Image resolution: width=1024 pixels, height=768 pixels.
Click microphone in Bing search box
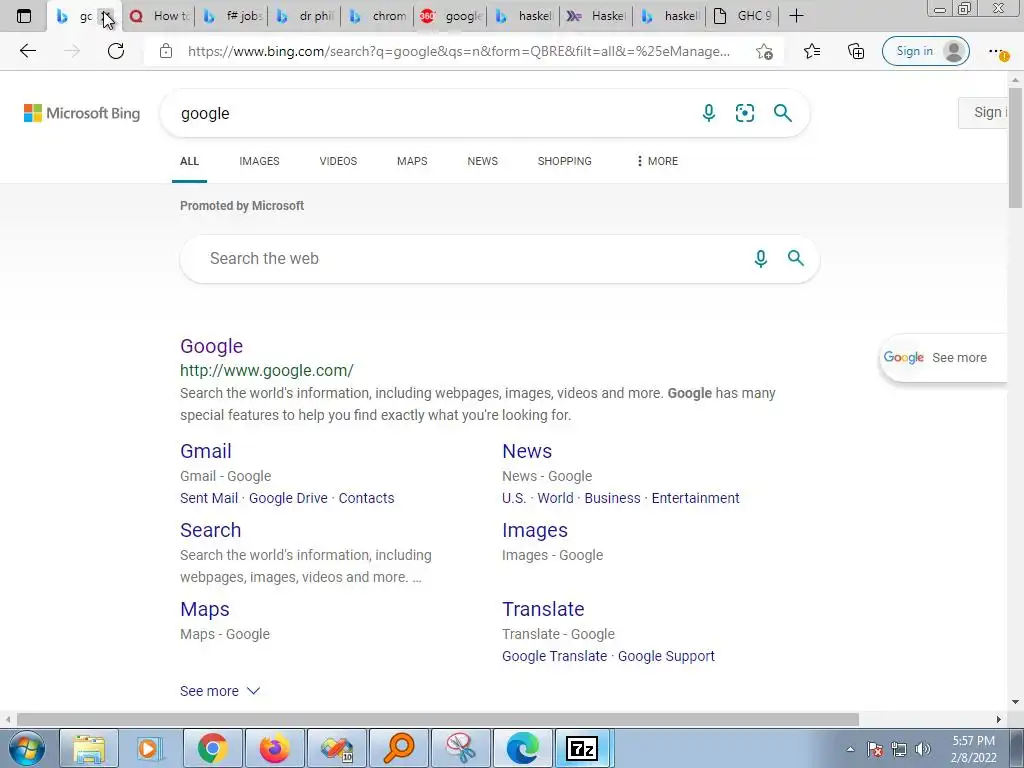[x=709, y=113]
